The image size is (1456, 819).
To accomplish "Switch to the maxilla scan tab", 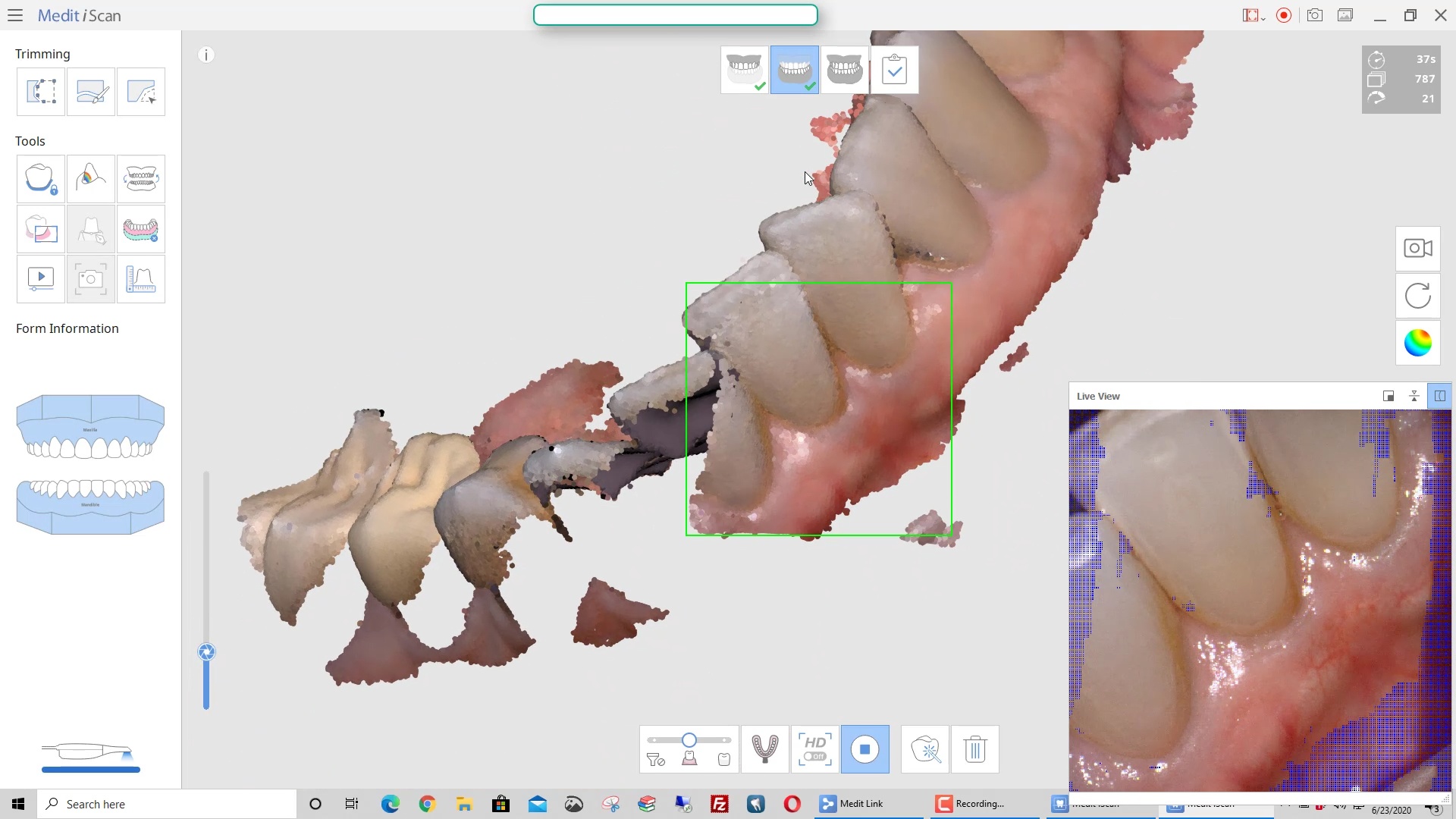I will 744,70.
